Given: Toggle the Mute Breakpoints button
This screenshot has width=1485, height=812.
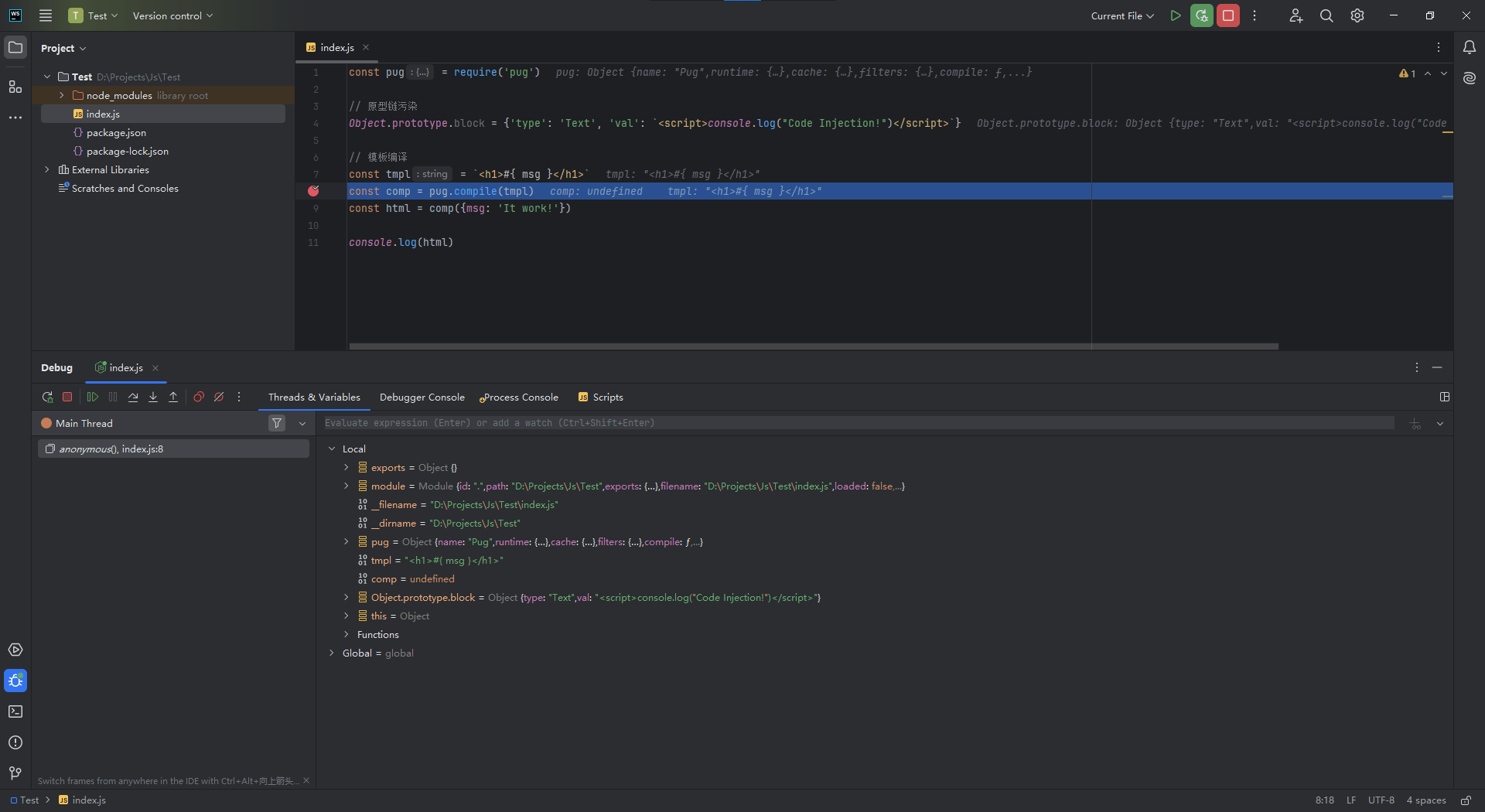Looking at the screenshot, I should coord(219,397).
